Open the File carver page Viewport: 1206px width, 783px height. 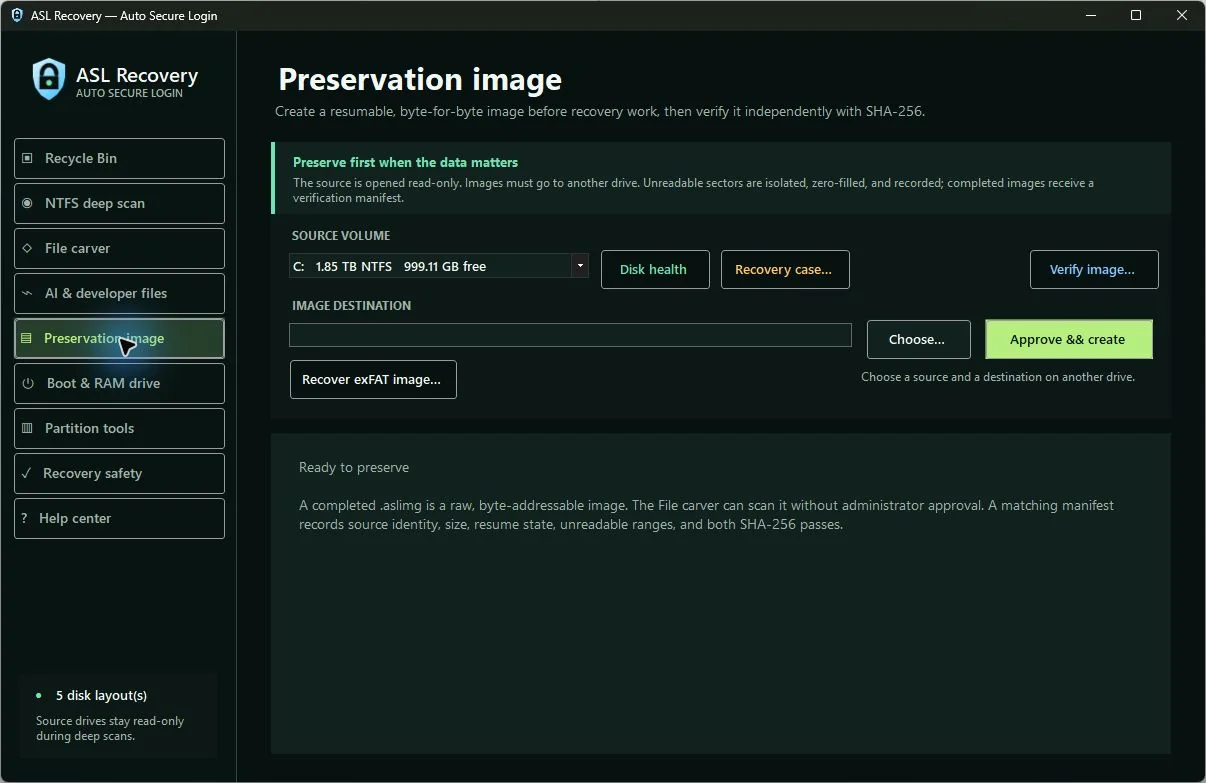coord(119,248)
